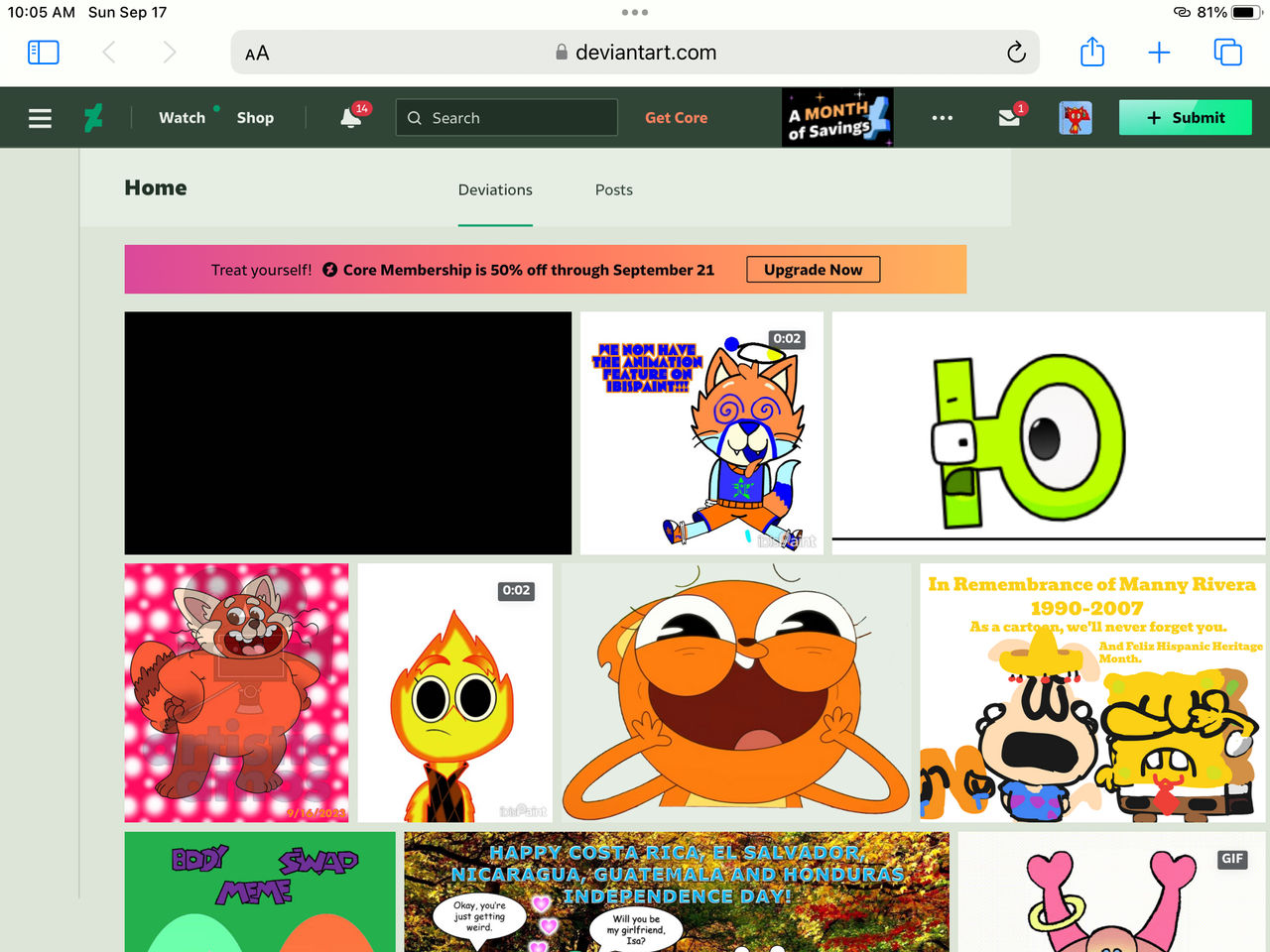This screenshot has height=952, width=1270.
Task: Open the user profile avatar
Action: click(x=1076, y=118)
